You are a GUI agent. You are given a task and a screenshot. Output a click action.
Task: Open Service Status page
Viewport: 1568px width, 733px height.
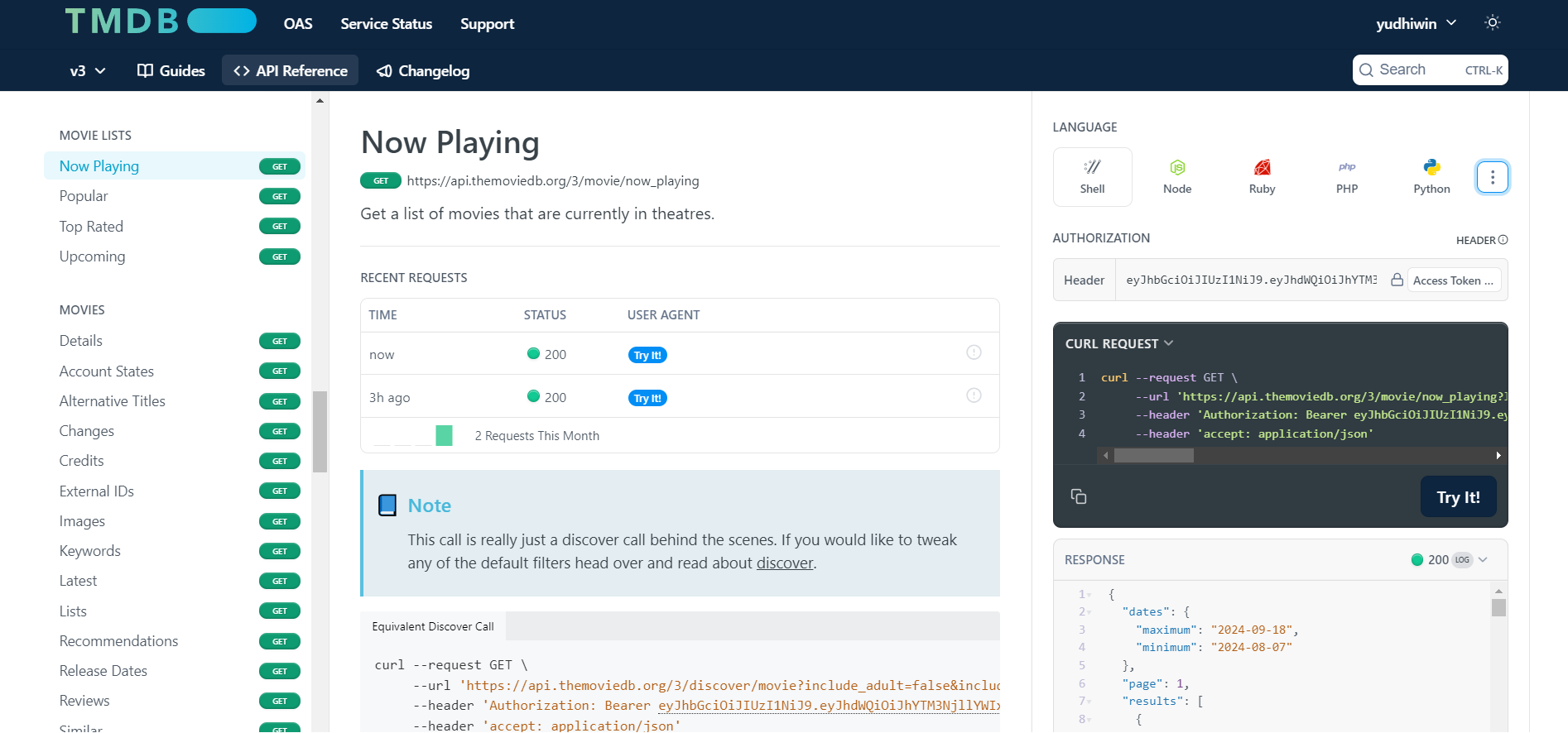click(x=387, y=24)
